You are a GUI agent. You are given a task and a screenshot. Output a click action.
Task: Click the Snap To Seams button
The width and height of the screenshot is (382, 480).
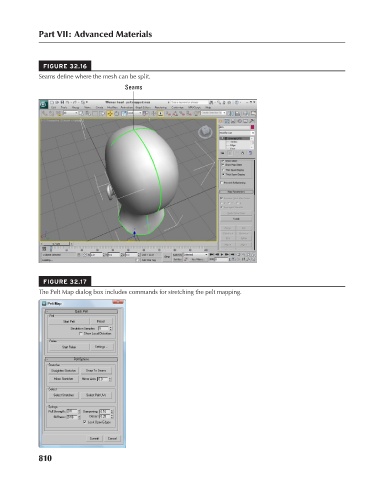[x=96, y=370]
